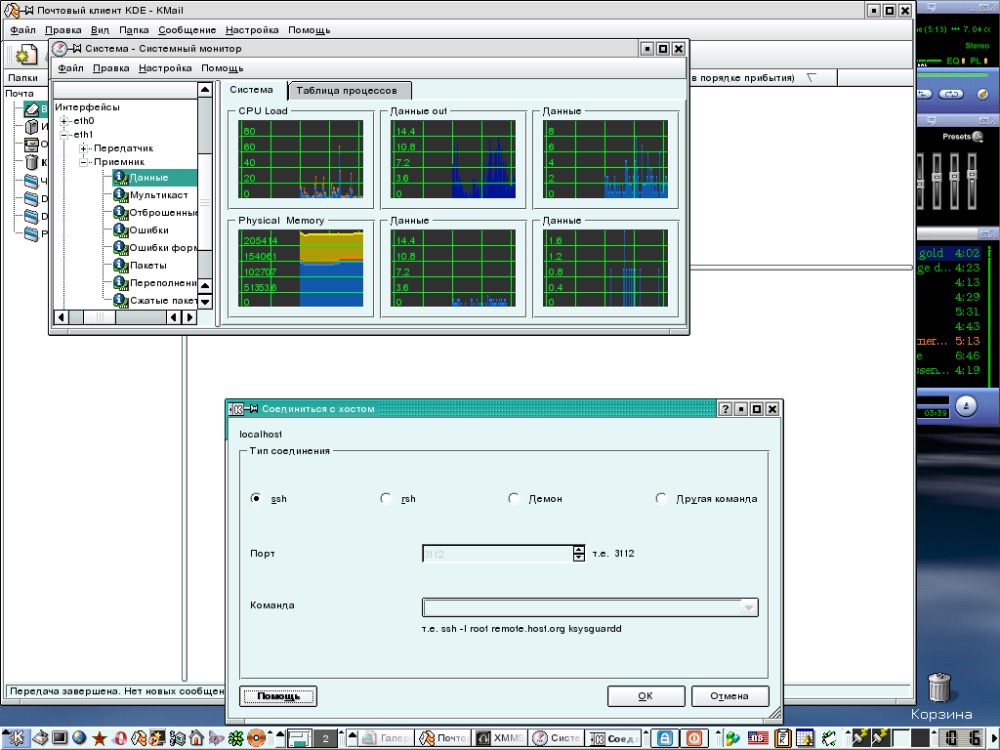Click the sensor tree scroll-right arrow
Viewport: 1000px width, 750px height.
point(189,317)
